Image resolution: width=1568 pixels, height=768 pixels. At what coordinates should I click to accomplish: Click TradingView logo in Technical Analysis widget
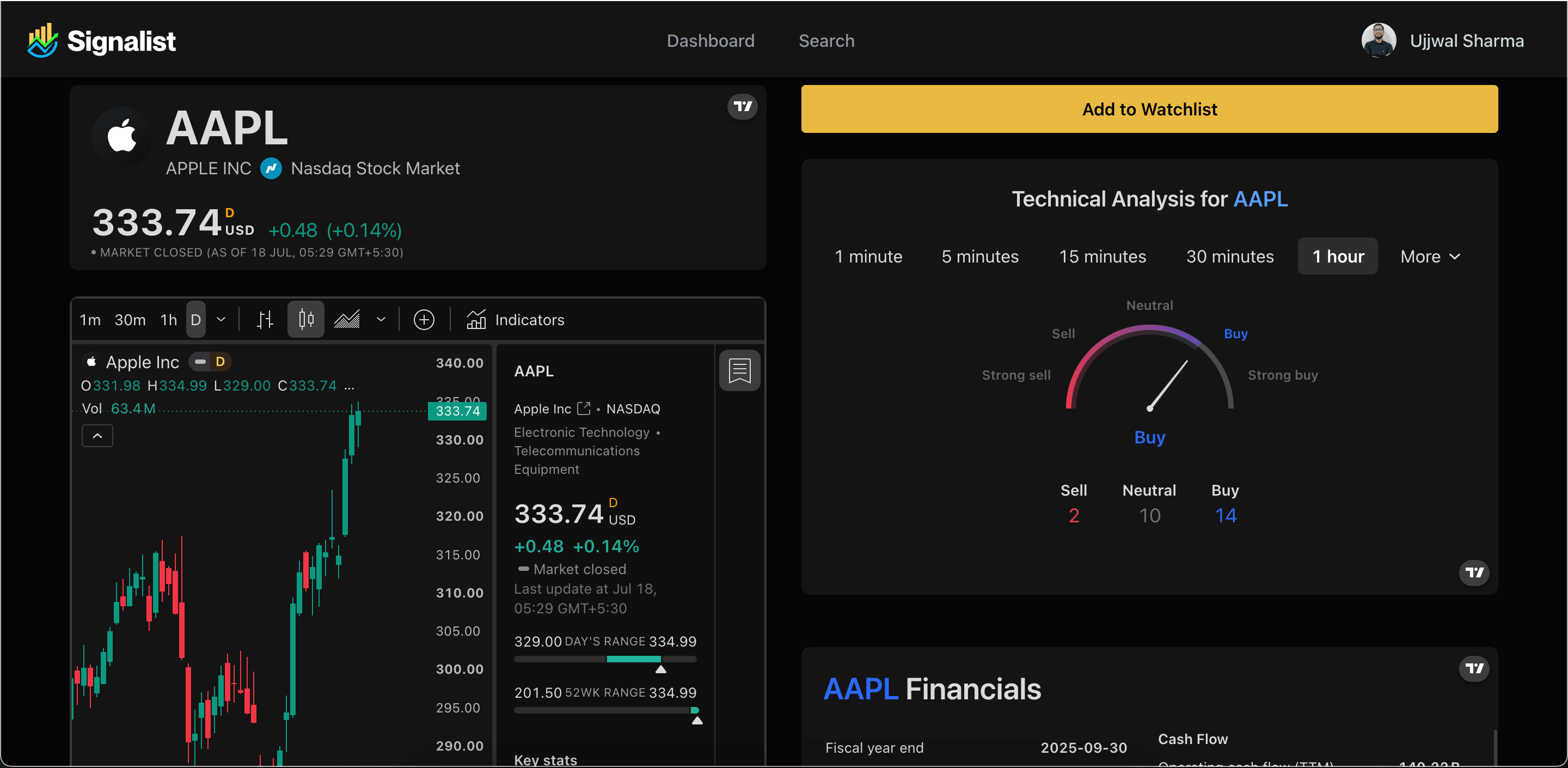[x=1474, y=572]
